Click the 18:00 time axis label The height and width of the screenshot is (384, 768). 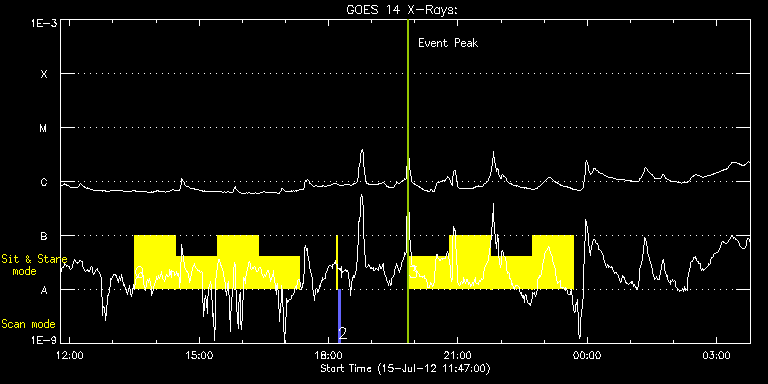[329, 355]
